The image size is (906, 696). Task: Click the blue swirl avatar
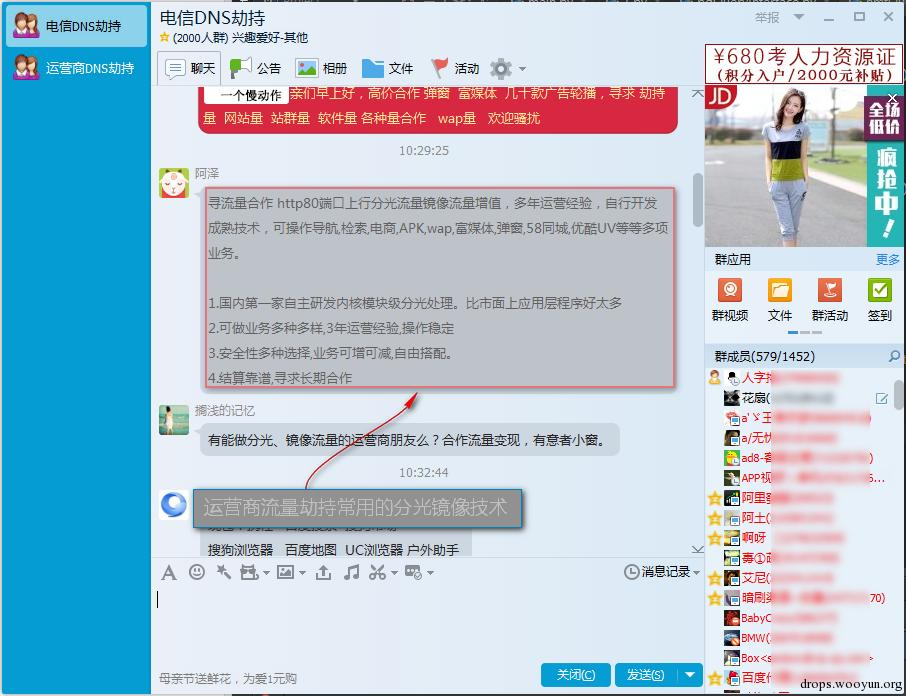(x=174, y=504)
